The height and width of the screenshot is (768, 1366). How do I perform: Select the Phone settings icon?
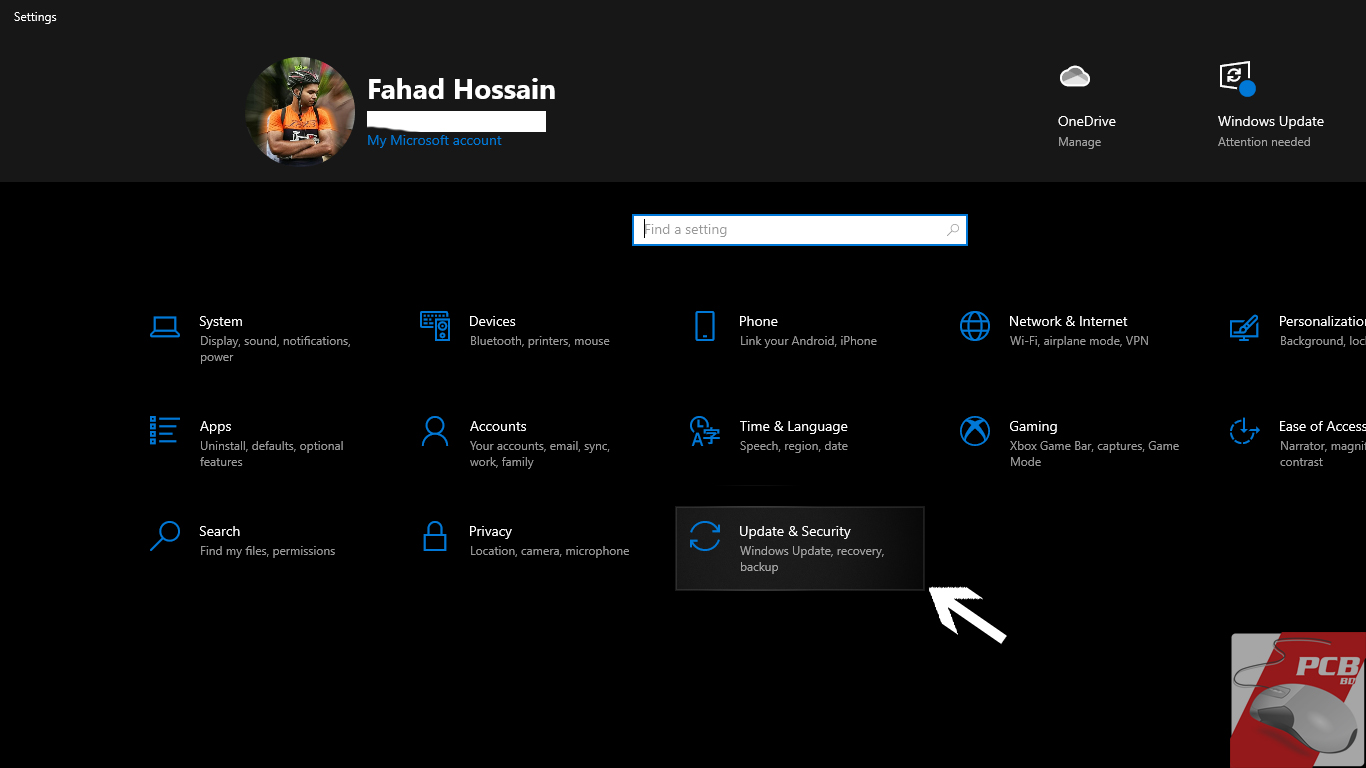[705, 326]
